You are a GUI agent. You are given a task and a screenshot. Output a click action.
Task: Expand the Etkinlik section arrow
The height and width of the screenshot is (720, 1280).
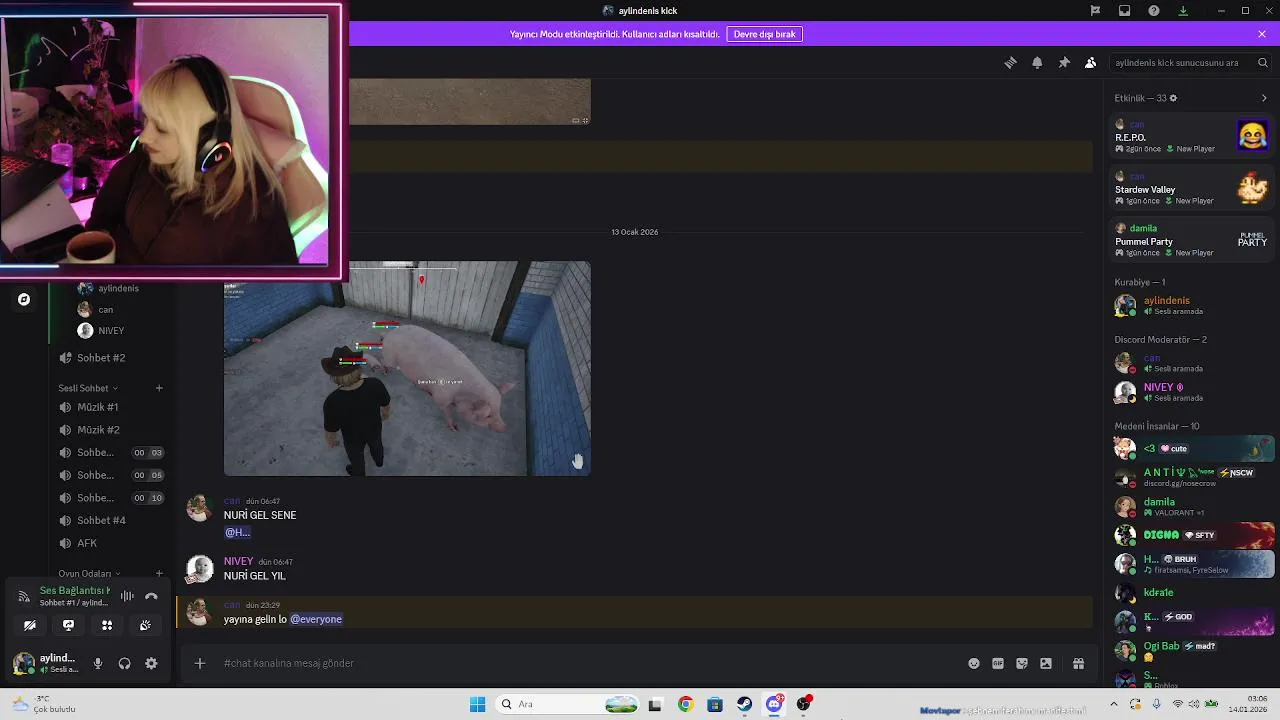(x=1264, y=98)
